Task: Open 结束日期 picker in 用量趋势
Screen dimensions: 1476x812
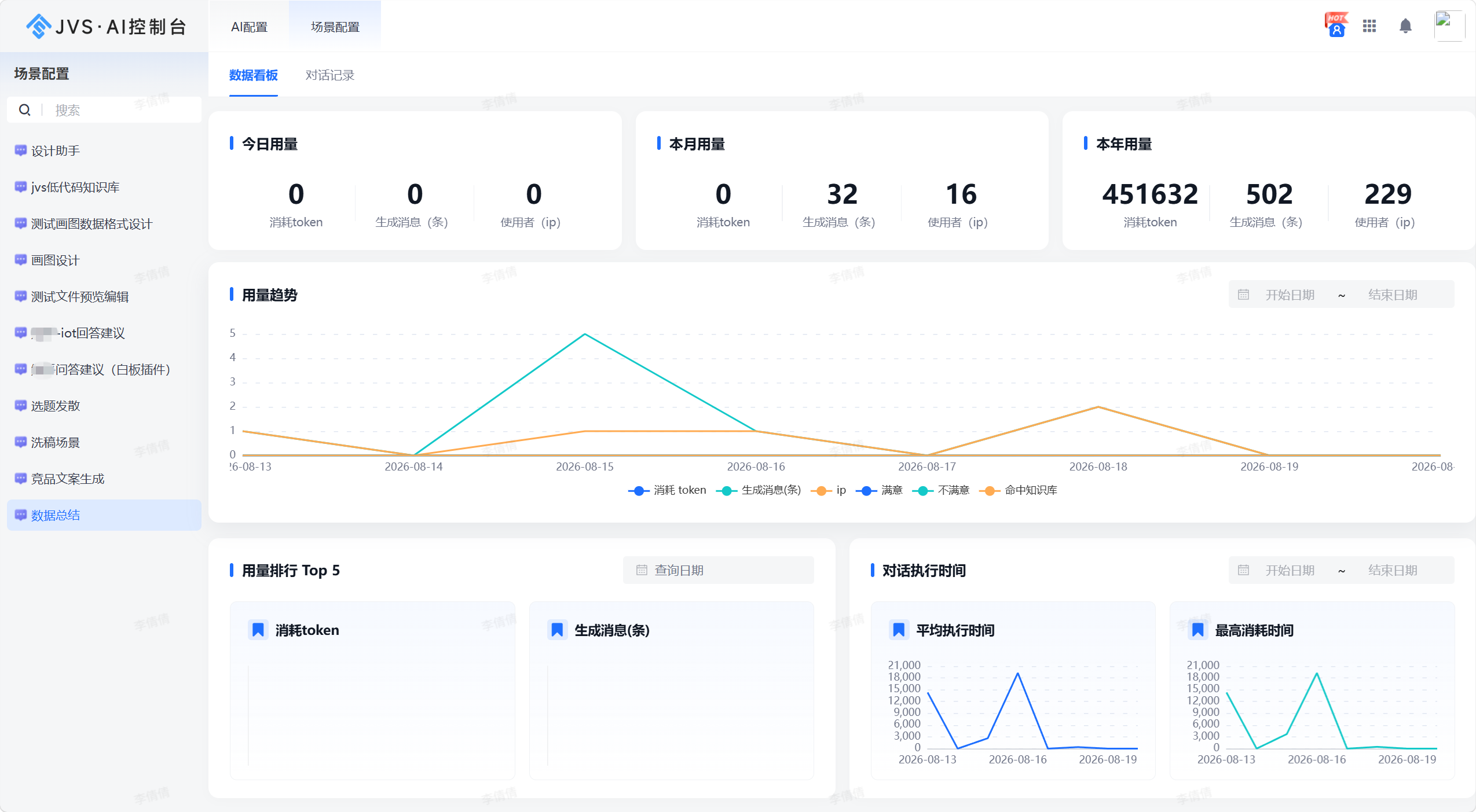Action: [x=1393, y=295]
